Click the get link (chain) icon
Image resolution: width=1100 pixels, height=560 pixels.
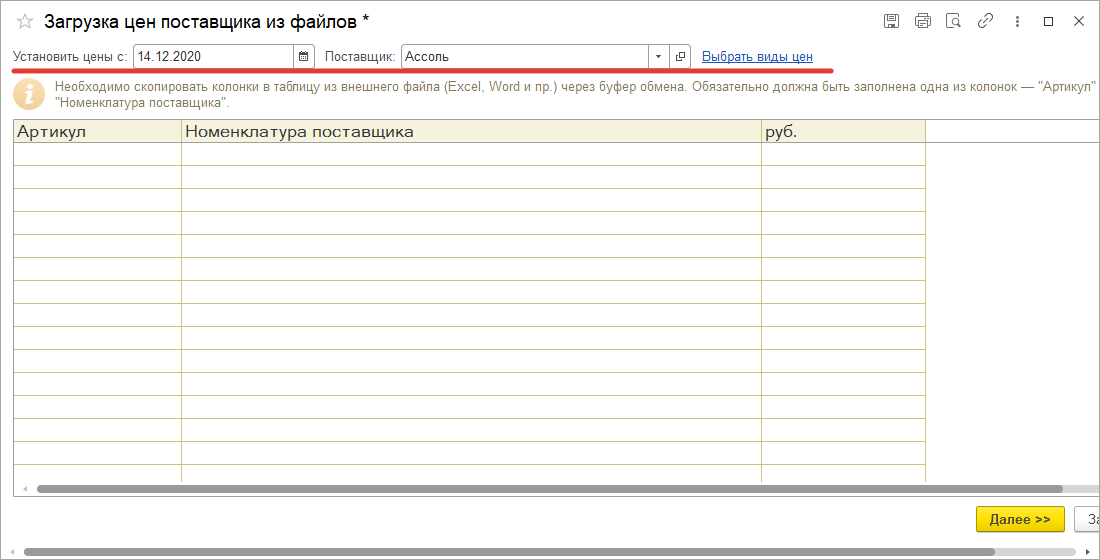pyautogui.click(x=985, y=21)
